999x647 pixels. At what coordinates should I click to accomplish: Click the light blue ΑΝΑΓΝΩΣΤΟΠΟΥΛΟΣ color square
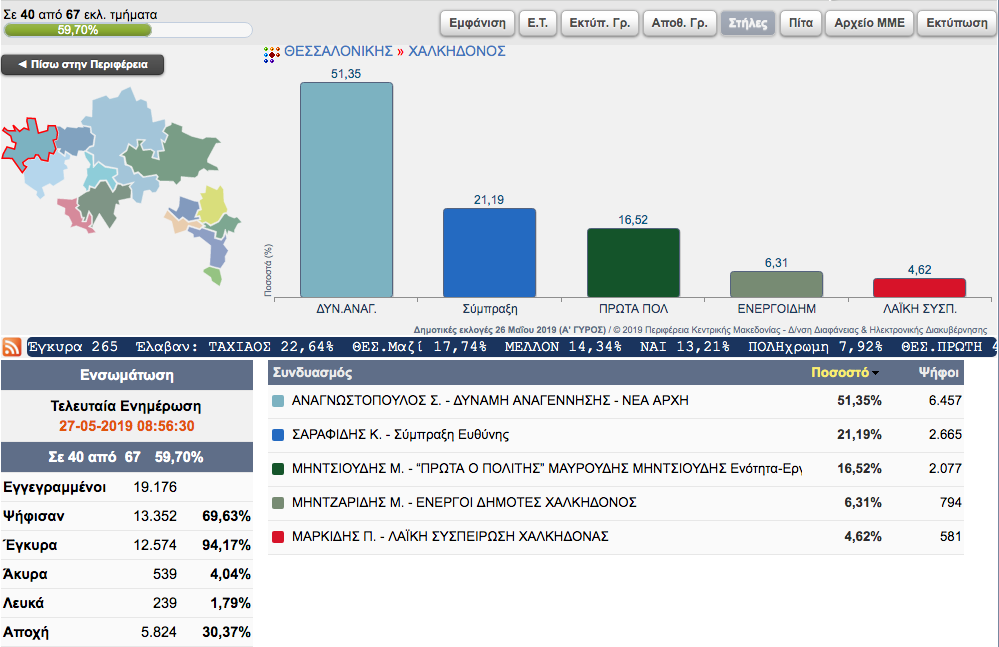pos(280,401)
